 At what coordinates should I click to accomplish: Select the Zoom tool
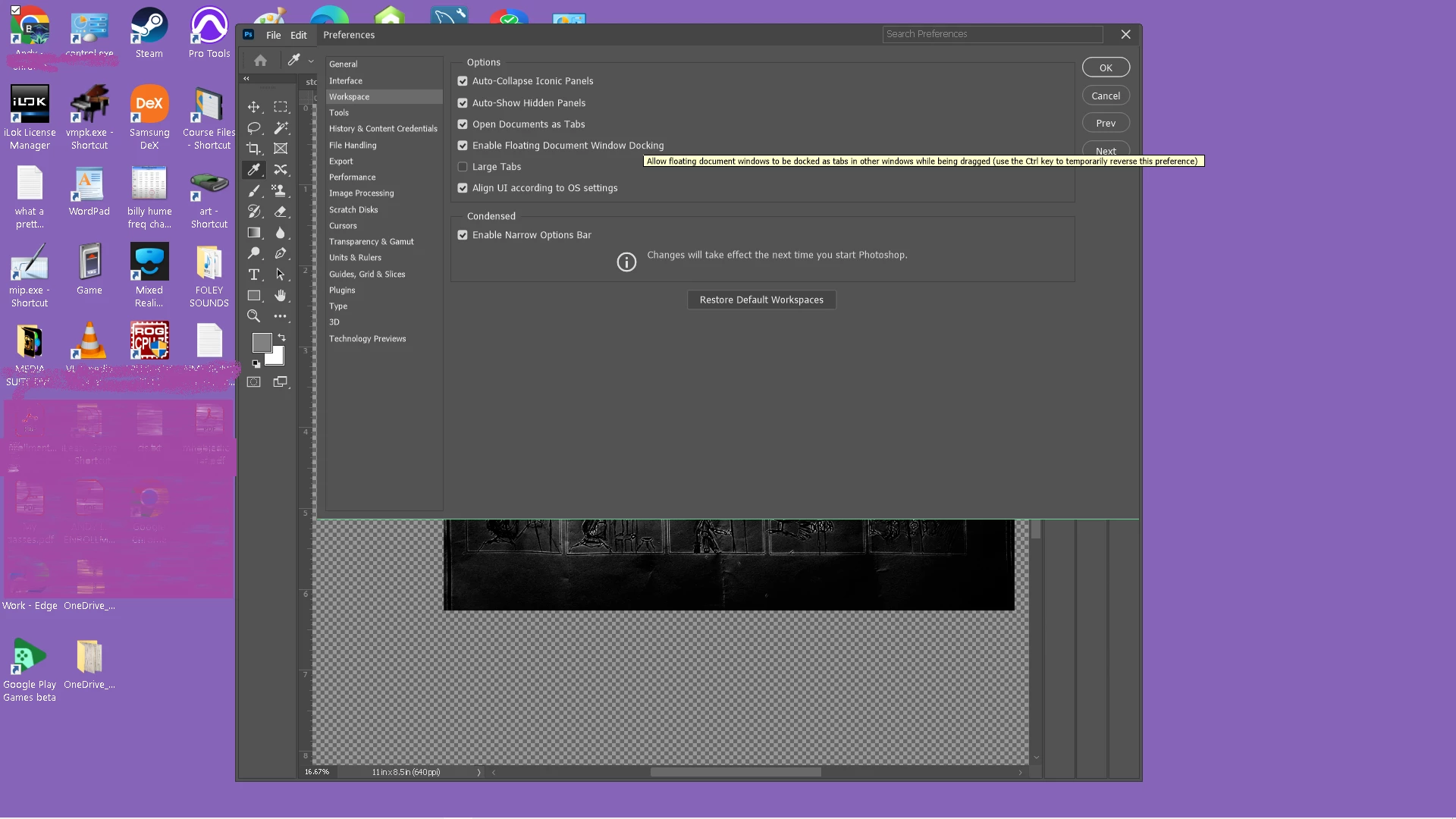tap(253, 316)
